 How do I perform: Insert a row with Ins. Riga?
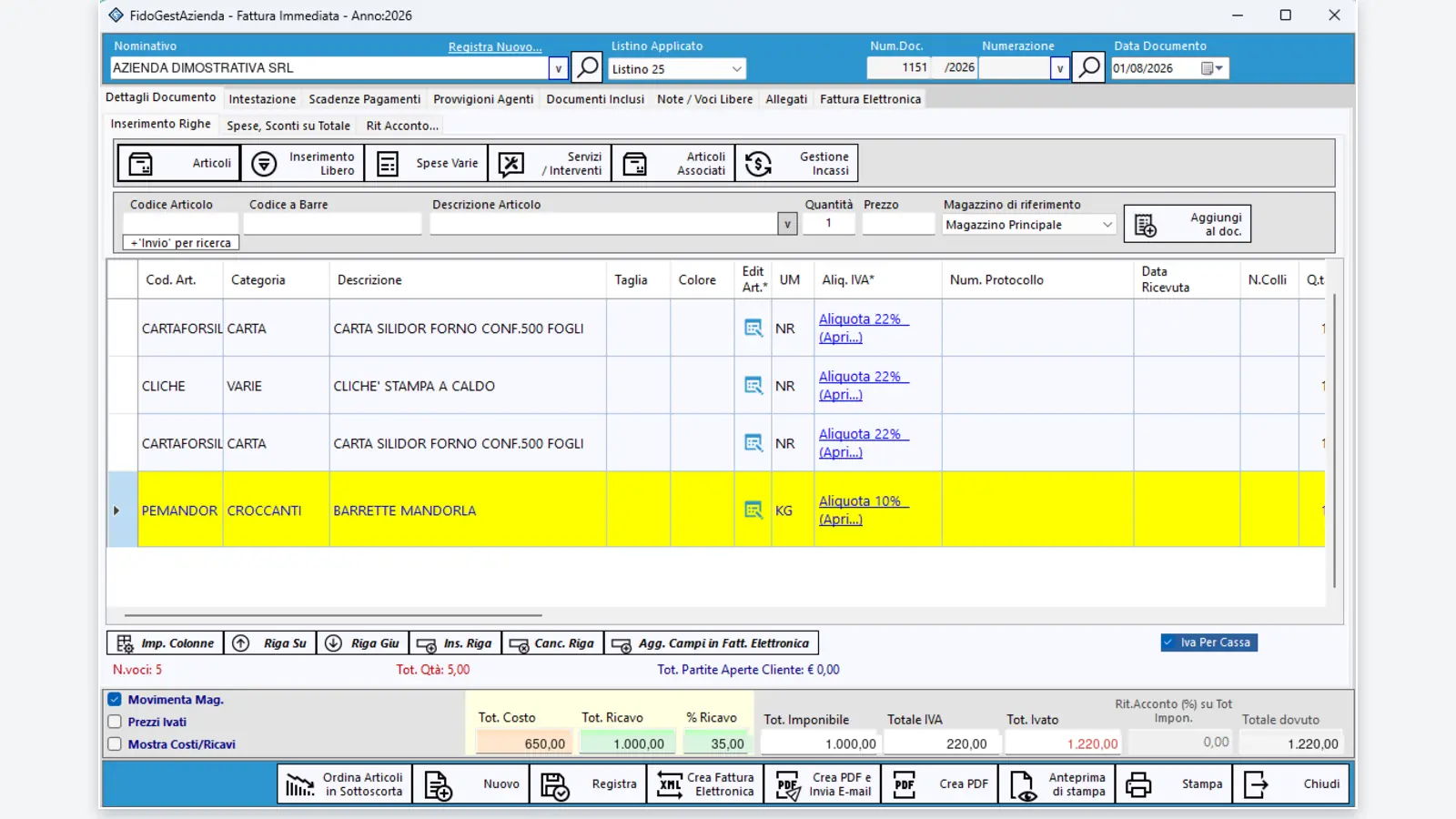(454, 643)
